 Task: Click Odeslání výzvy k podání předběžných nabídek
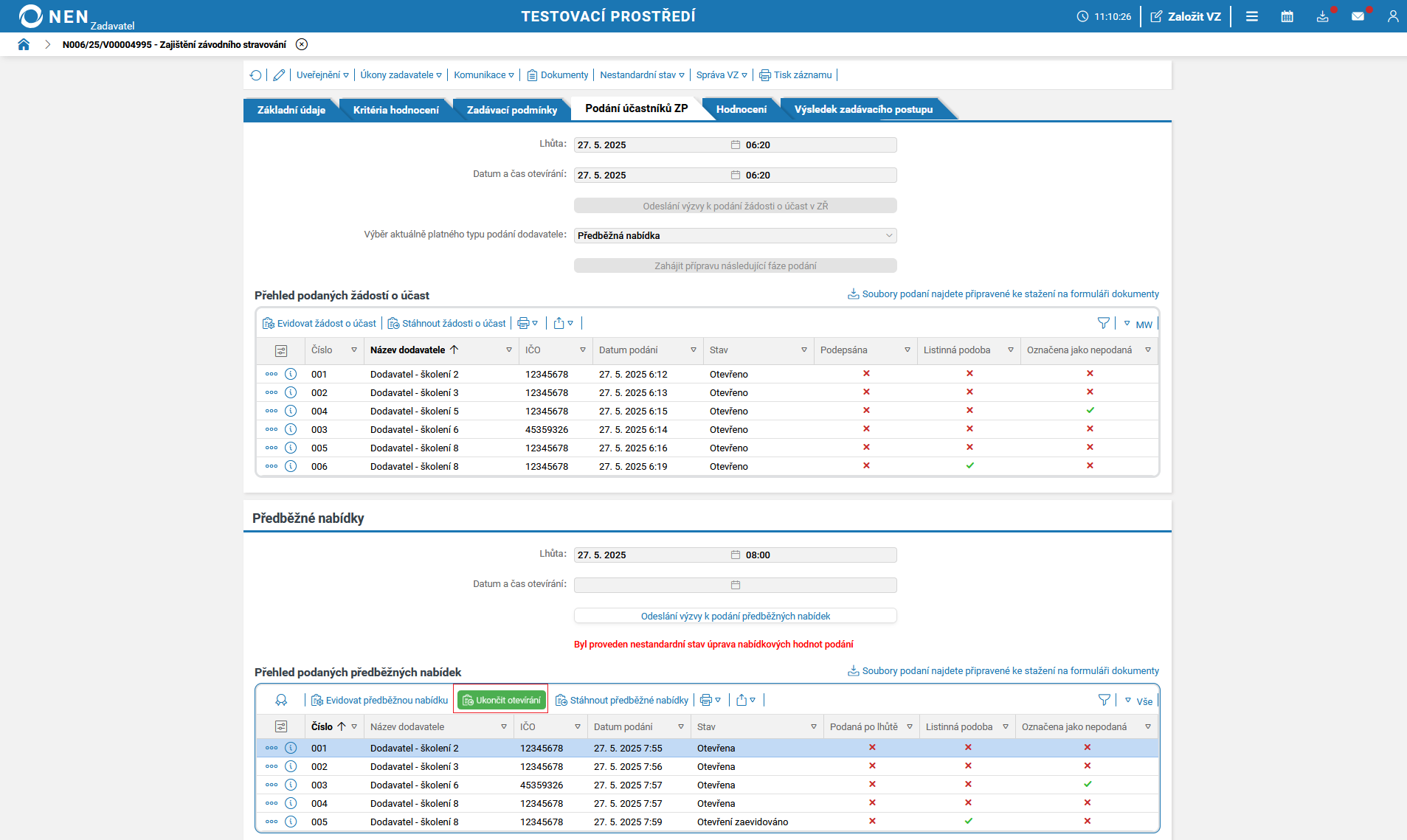[735, 616]
